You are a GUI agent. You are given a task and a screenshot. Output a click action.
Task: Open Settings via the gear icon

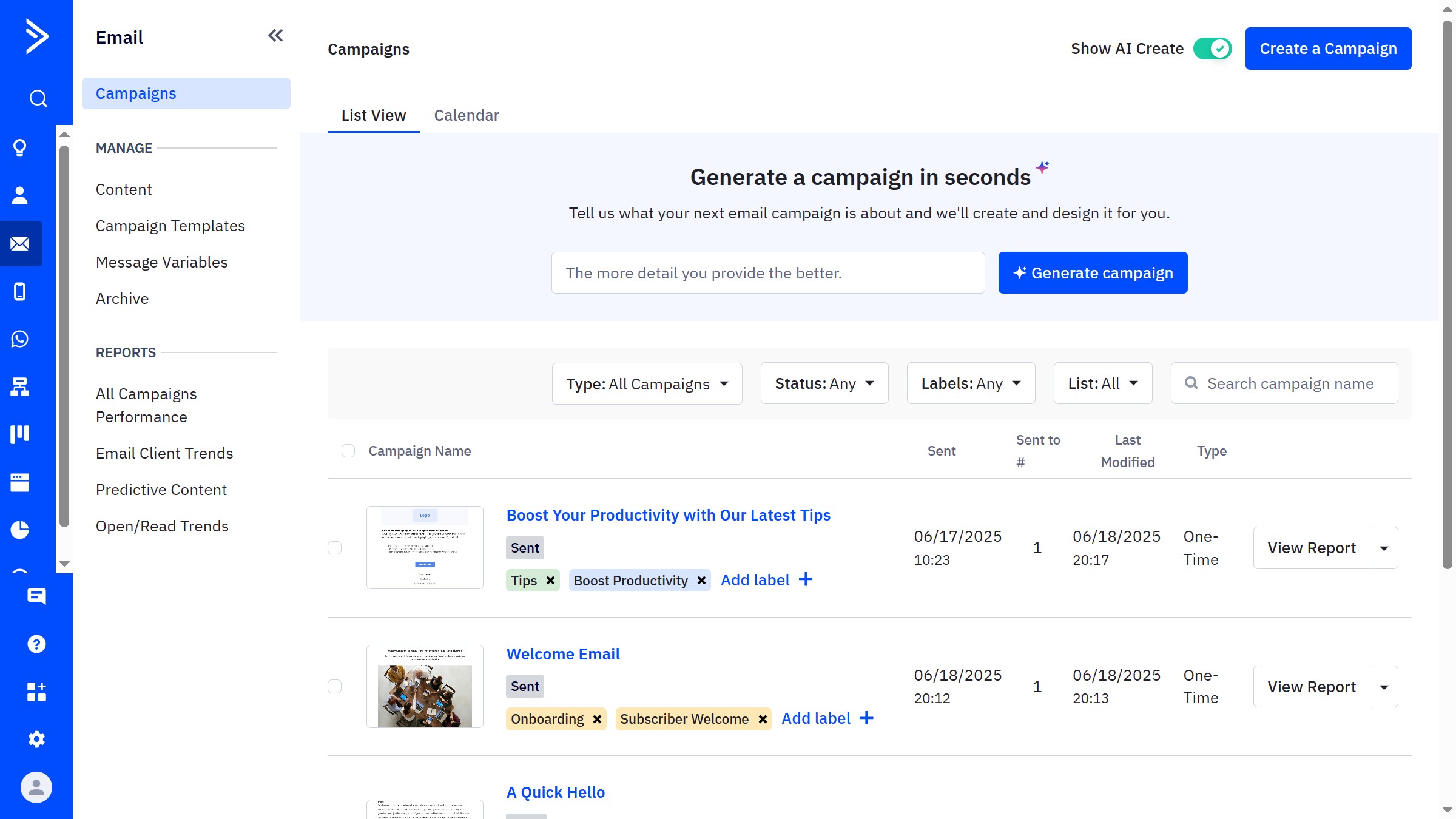(x=36, y=739)
